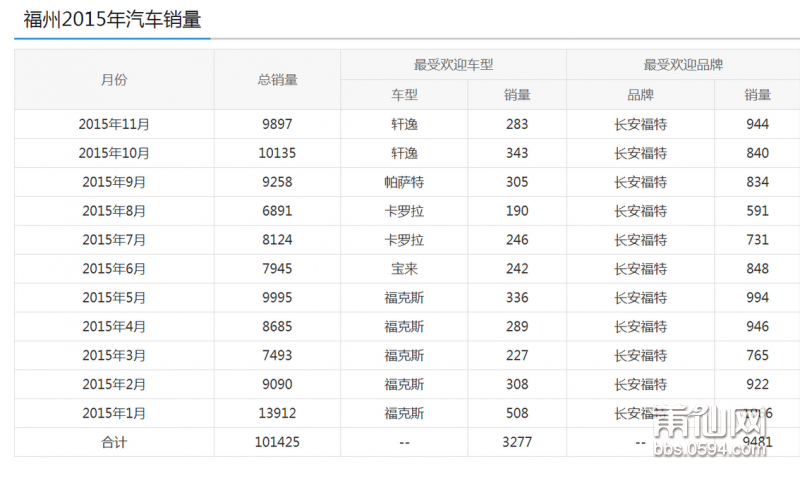Click the 品牌 sub-header
The image size is (800, 488).
[x=640, y=94]
